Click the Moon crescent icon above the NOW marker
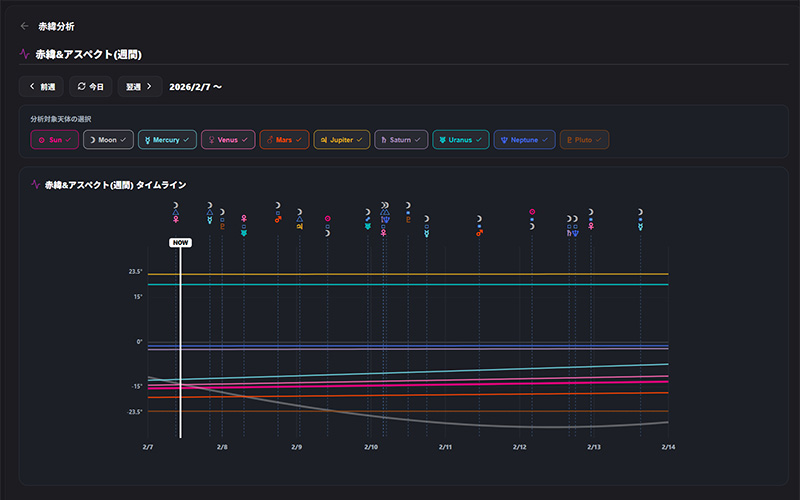Screen dimensions: 800x500 pos(175,205)
